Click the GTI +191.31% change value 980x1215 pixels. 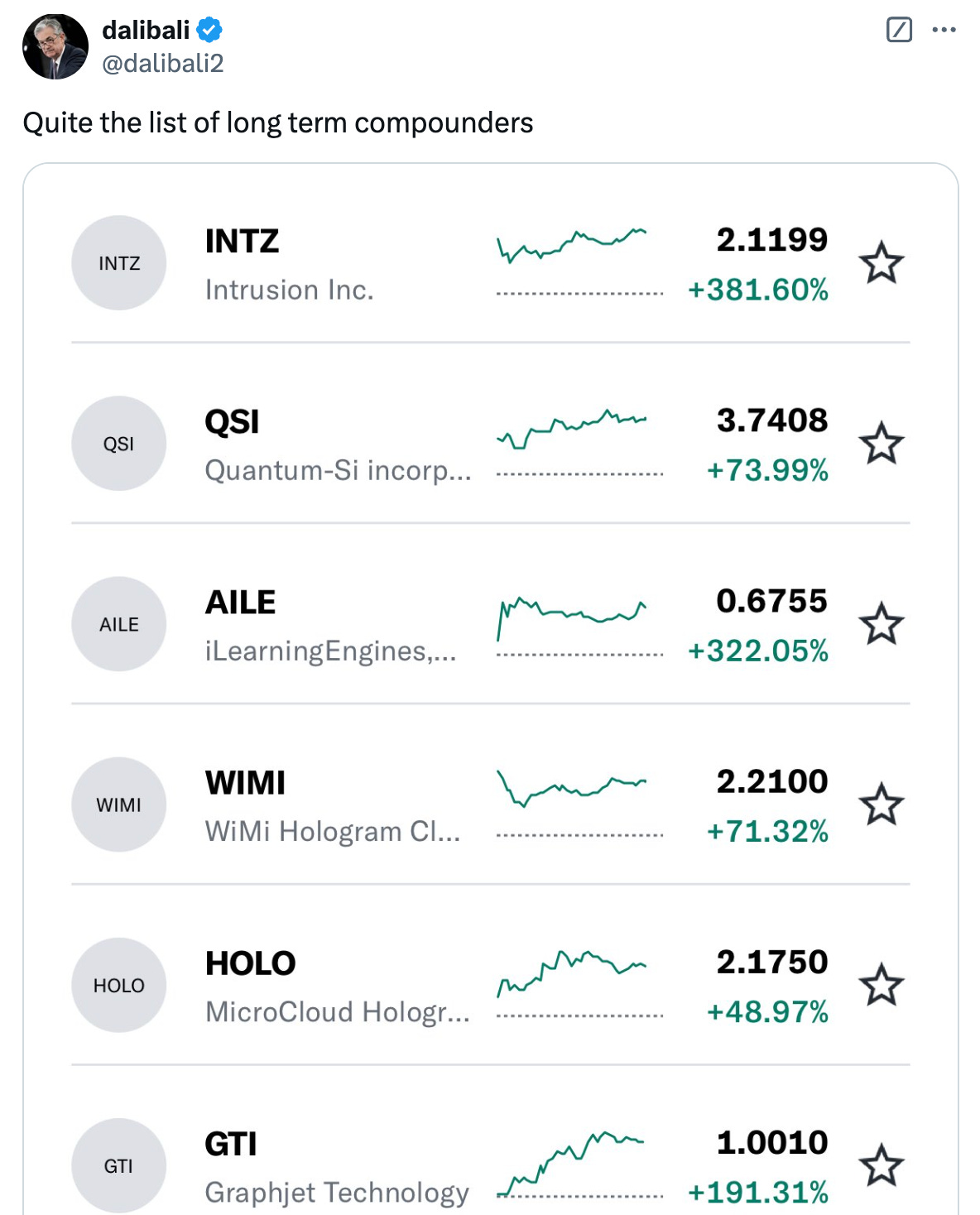click(758, 1192)
